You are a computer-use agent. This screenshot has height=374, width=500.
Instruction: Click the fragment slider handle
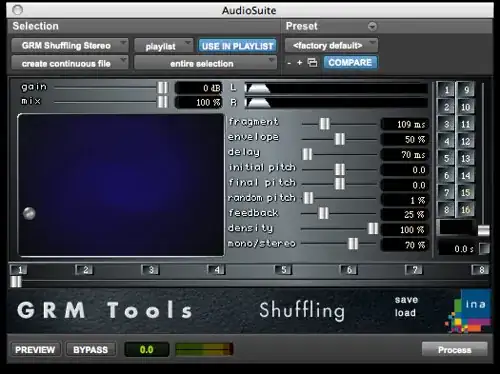tap(324, 124)
